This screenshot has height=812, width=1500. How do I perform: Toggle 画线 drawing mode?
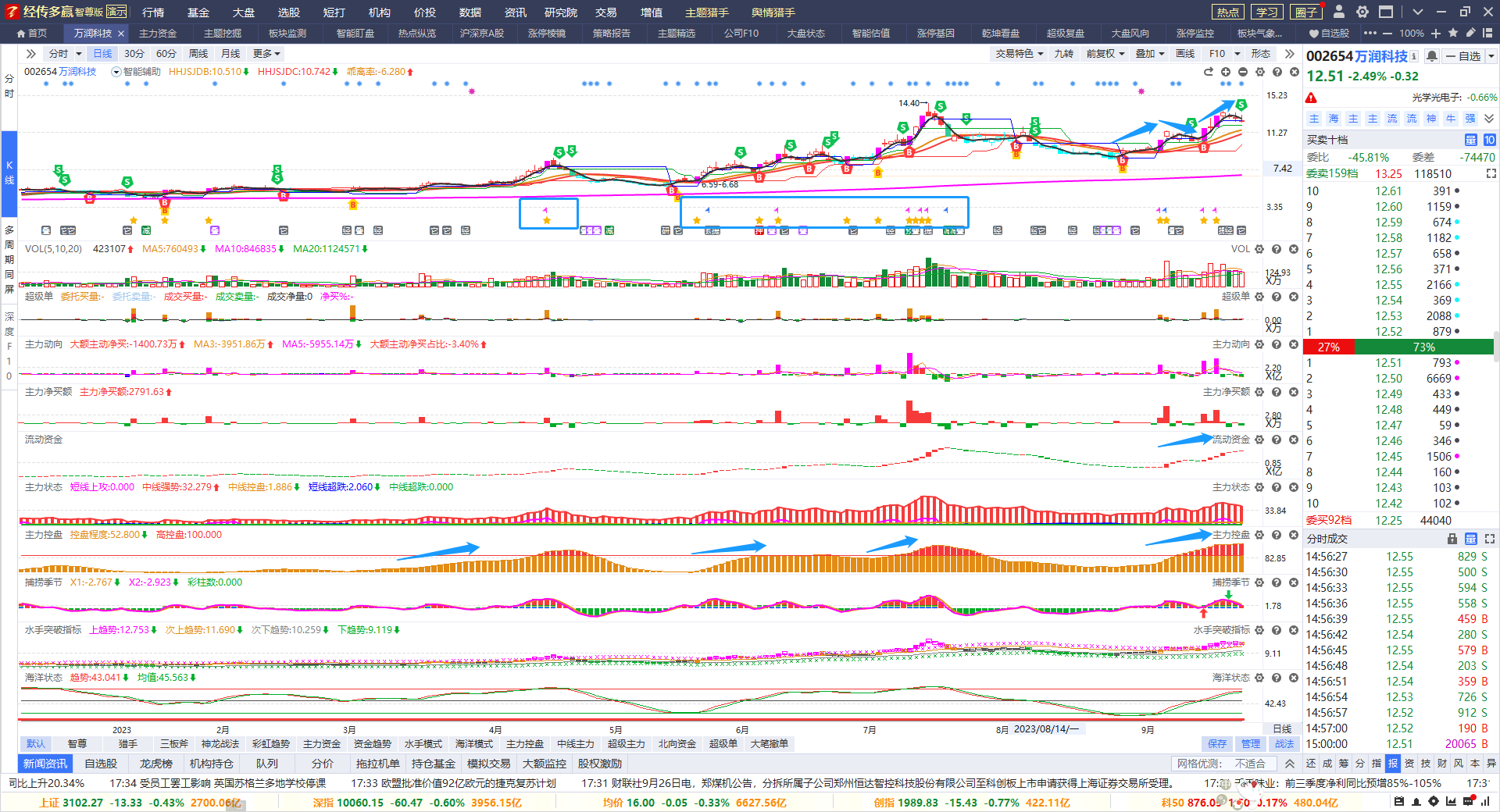tap(1185, 54)
